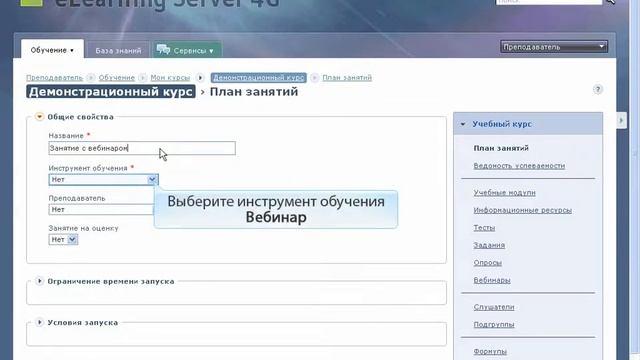Open the Преподаватель field dropdown in form

click(101, 209)
